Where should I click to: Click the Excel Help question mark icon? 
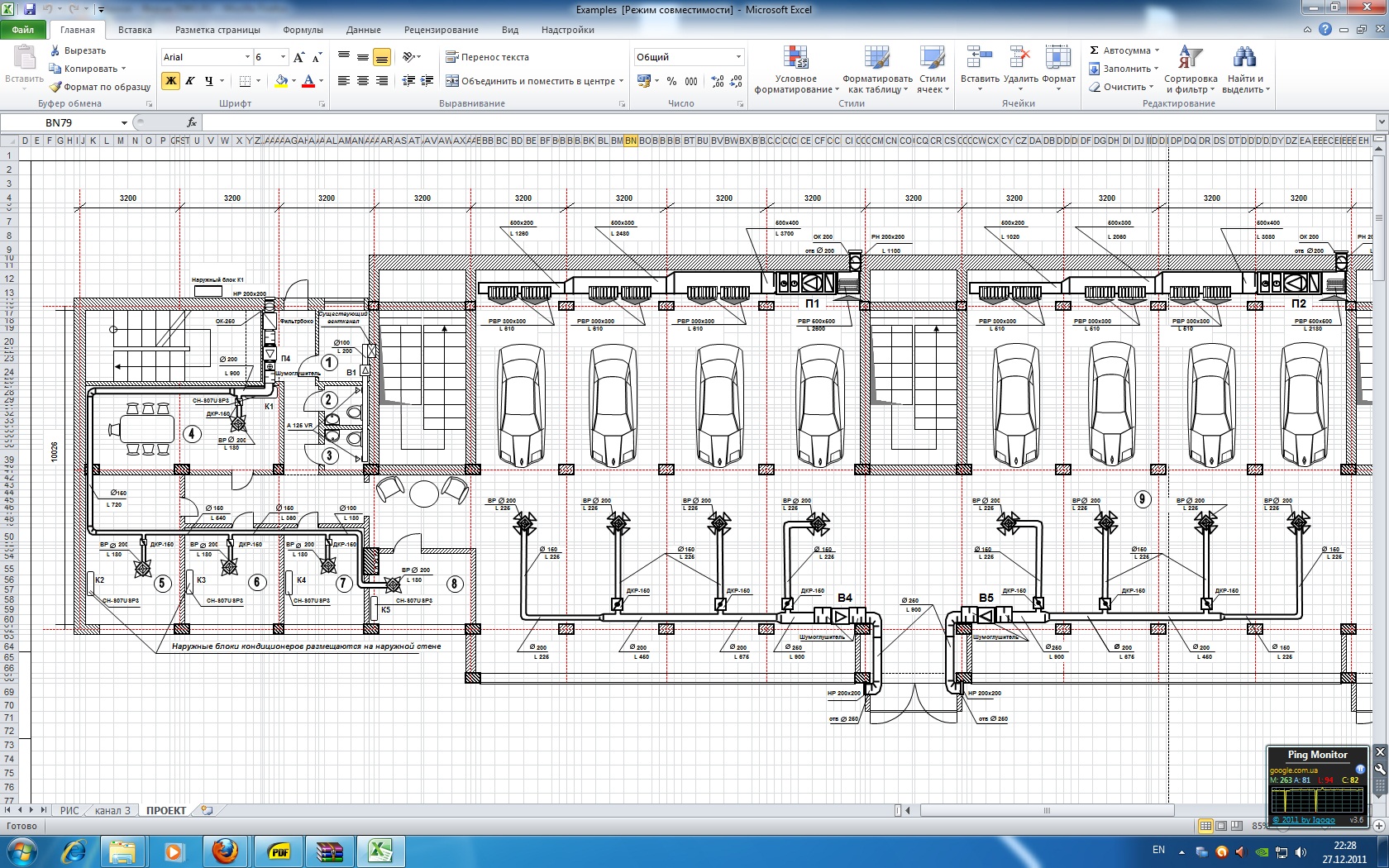[x=1325, y=29]
